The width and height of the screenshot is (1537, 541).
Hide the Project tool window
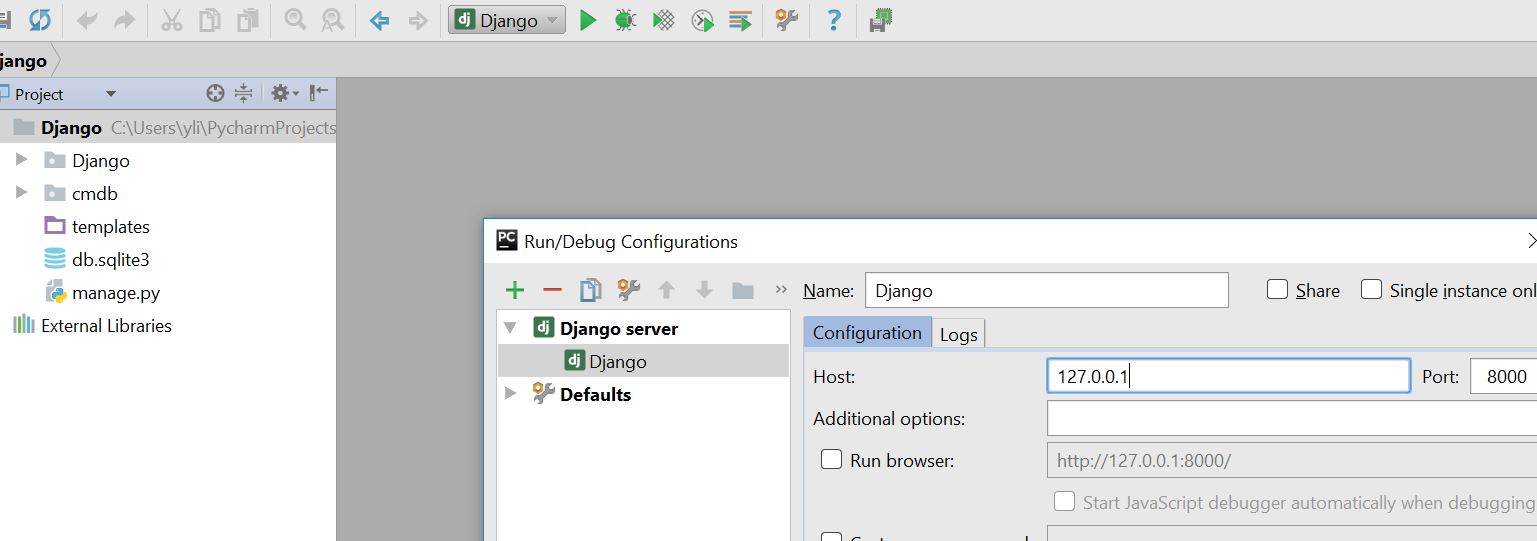click(319, 94)
